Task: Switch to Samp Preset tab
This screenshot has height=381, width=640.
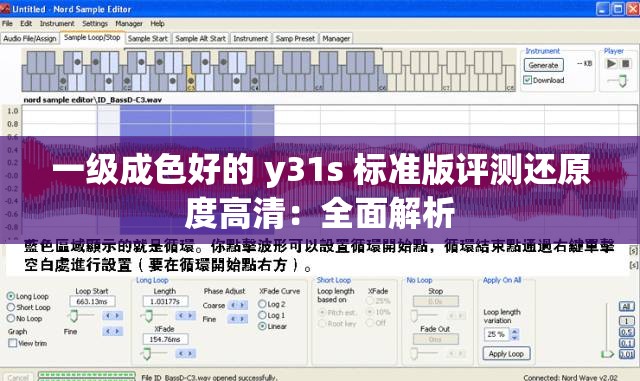Action: tap(295, 38)
